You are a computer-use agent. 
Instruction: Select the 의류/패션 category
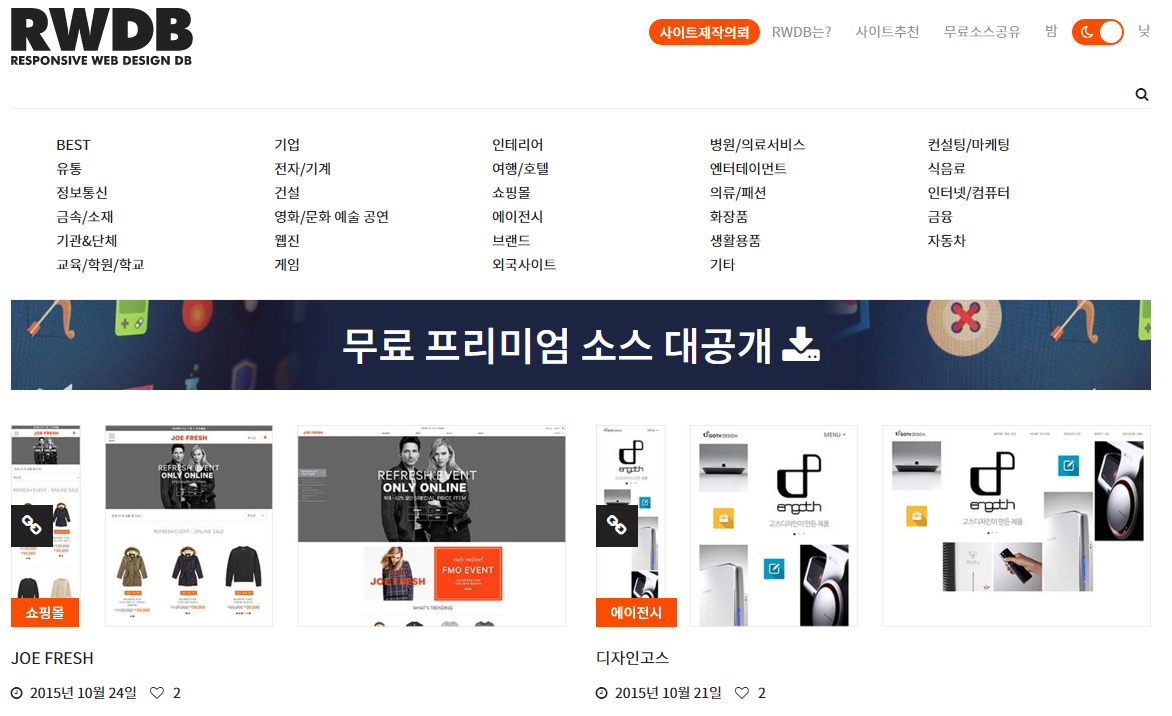738,193
